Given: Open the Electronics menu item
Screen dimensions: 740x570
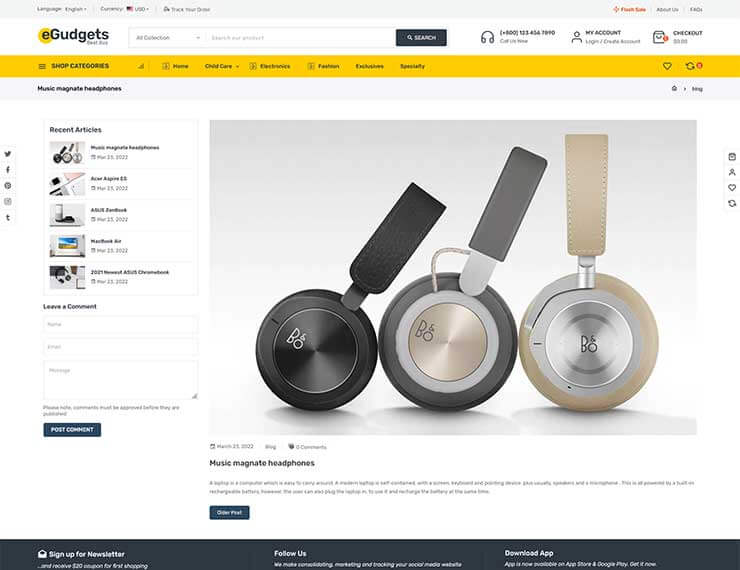Looking at the screenshot, I should click(269, 67).
